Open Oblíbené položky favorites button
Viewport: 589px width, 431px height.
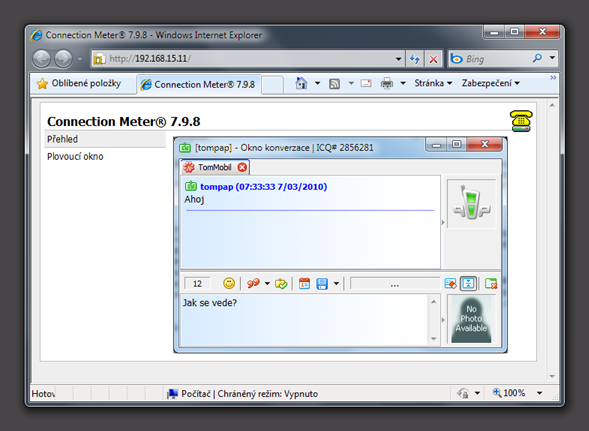(79, 83)
